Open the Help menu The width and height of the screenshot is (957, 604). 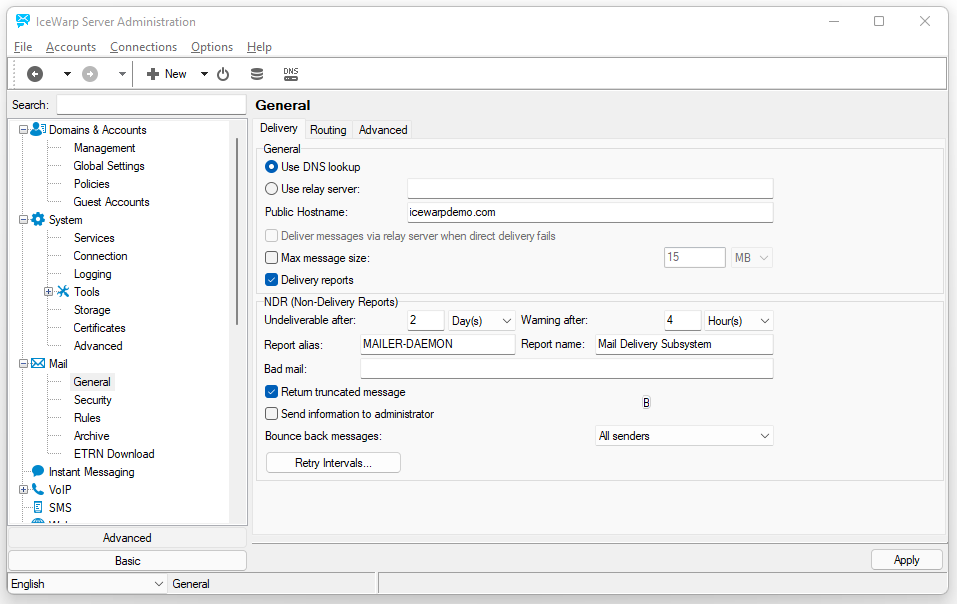(x=259, y=47)
